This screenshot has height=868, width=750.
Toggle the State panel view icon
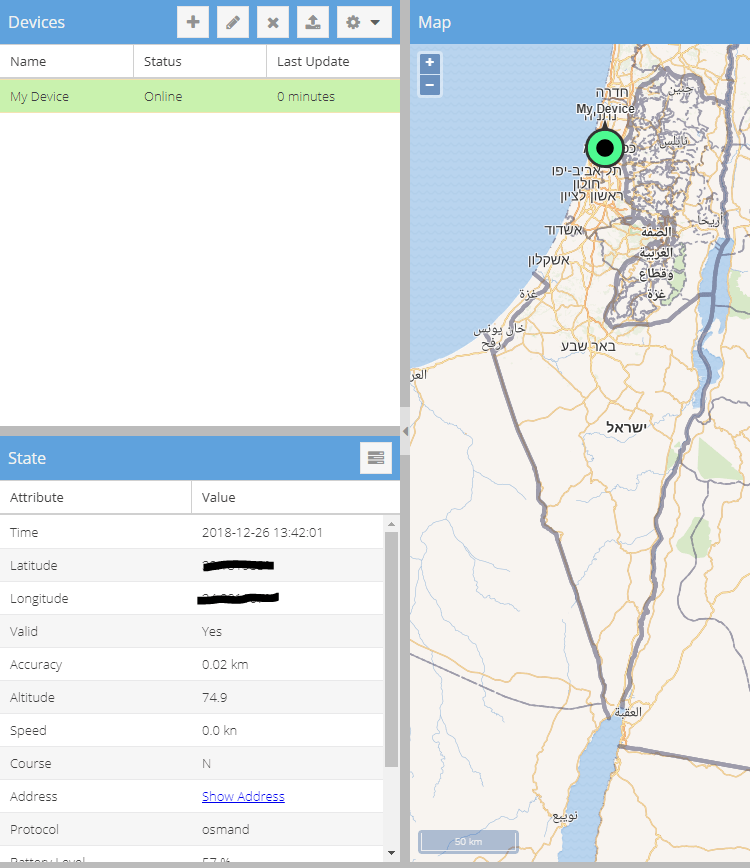(x=376, y=458)
